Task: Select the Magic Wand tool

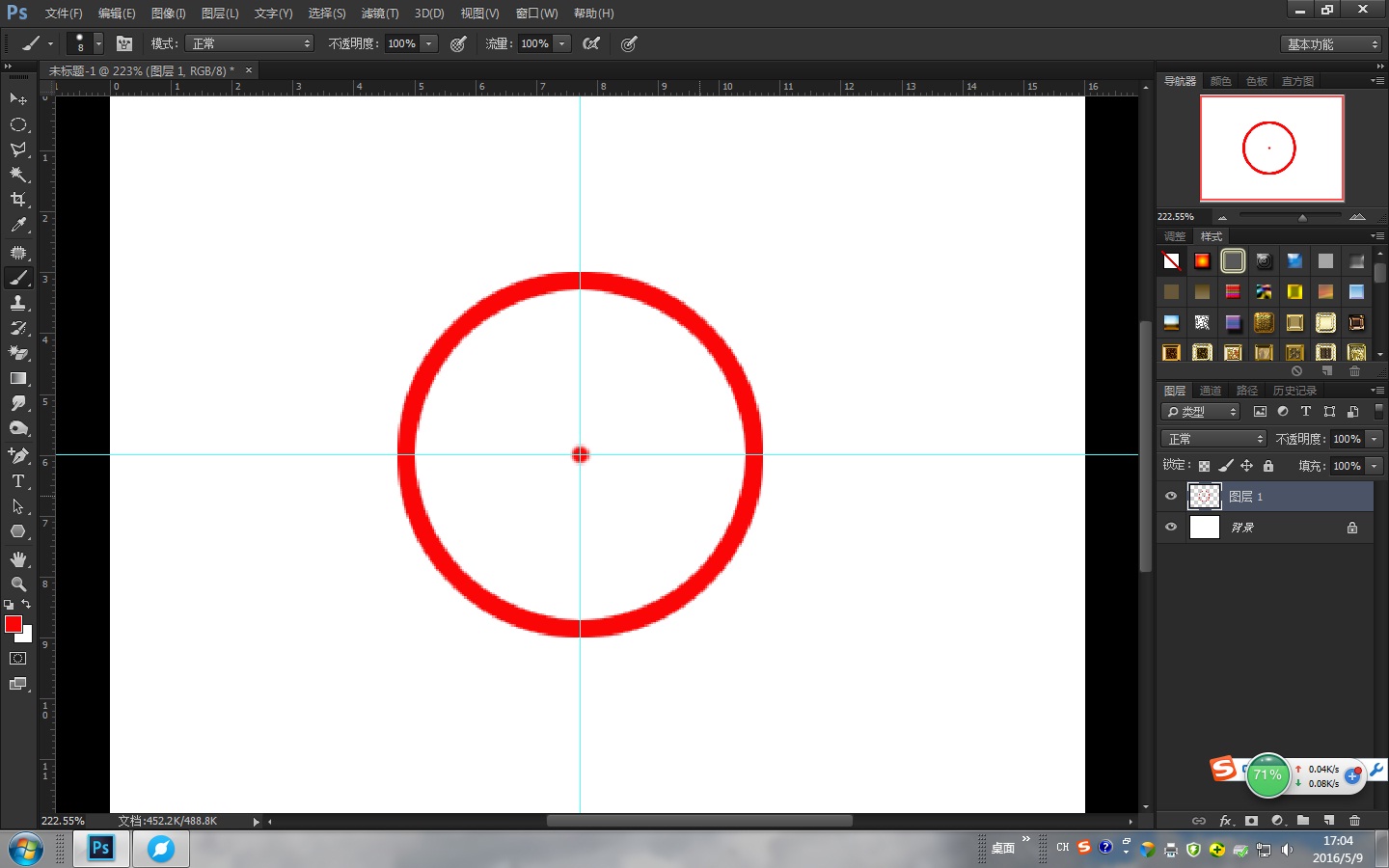Action: 17,175
